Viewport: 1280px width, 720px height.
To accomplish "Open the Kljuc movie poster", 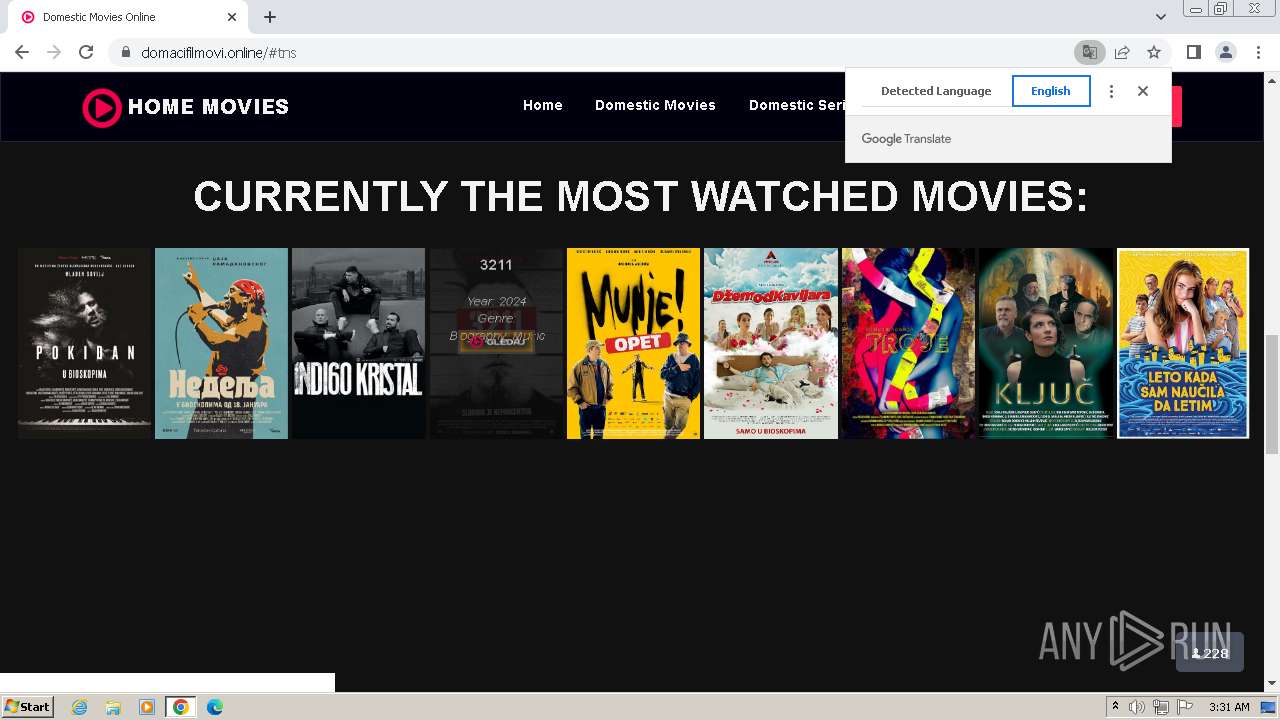I will coord(1046,343).
